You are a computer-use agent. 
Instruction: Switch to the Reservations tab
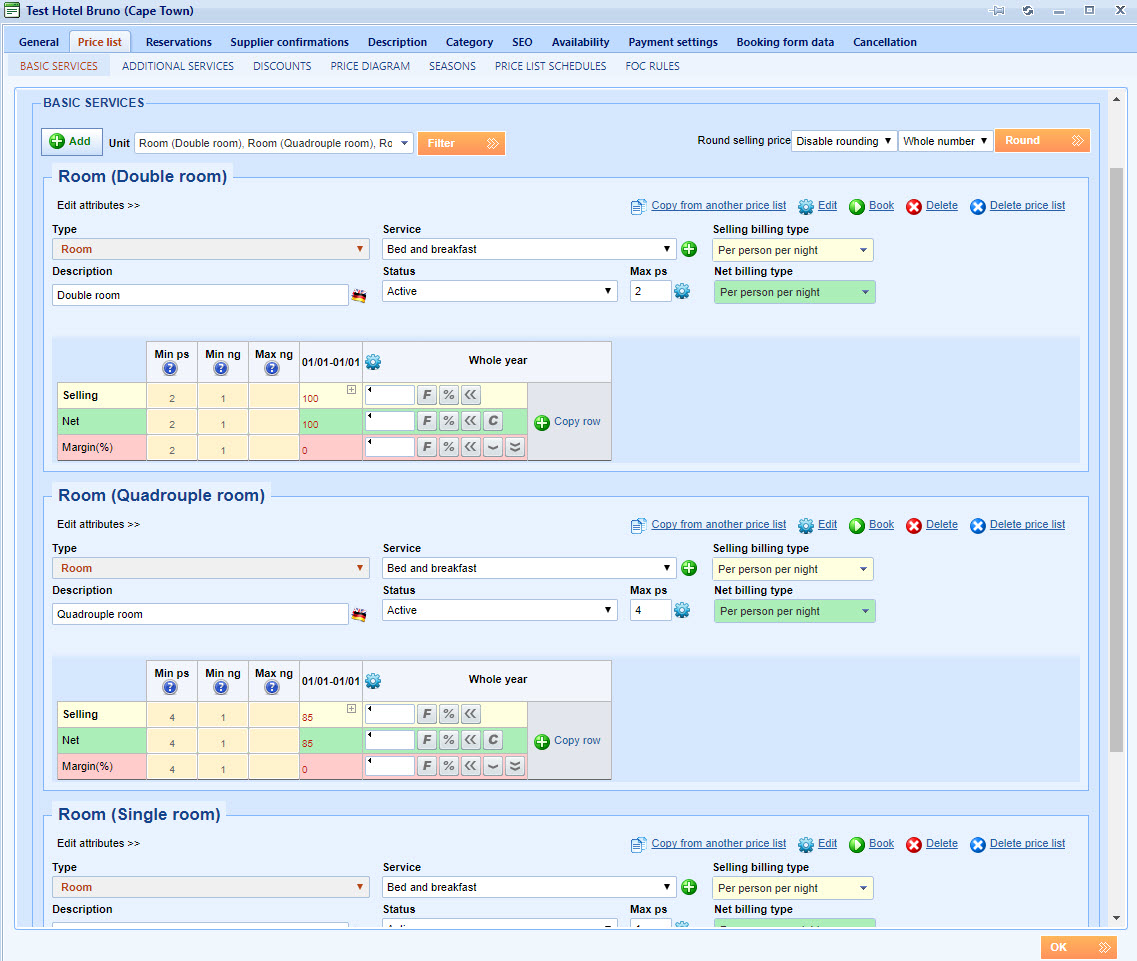(x=178, y=42)
